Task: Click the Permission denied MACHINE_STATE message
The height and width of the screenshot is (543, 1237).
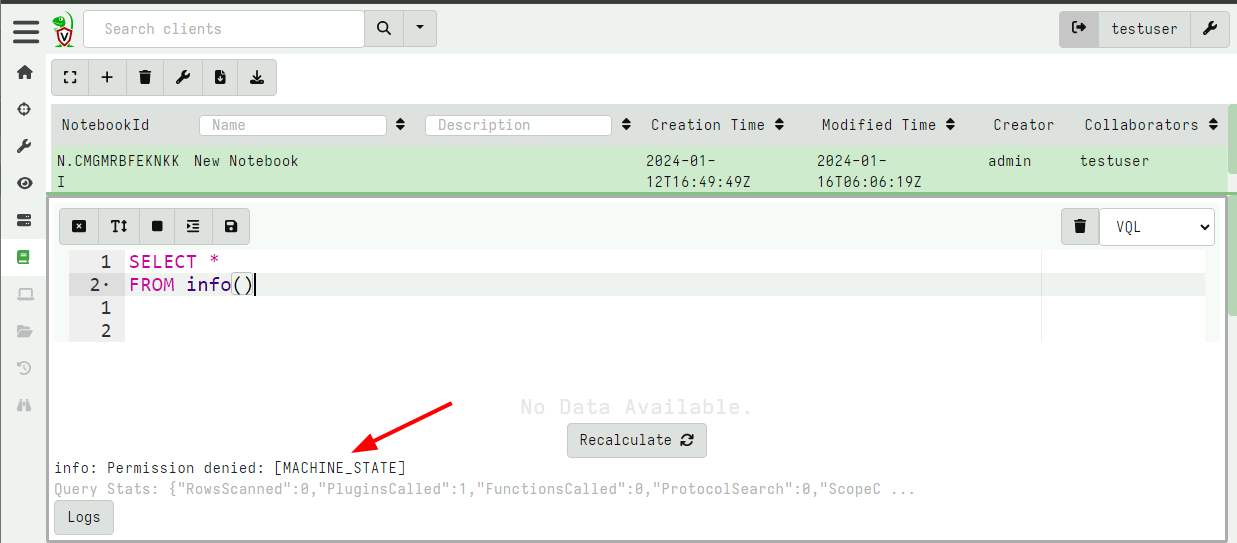Action: (x=230, y=468)
